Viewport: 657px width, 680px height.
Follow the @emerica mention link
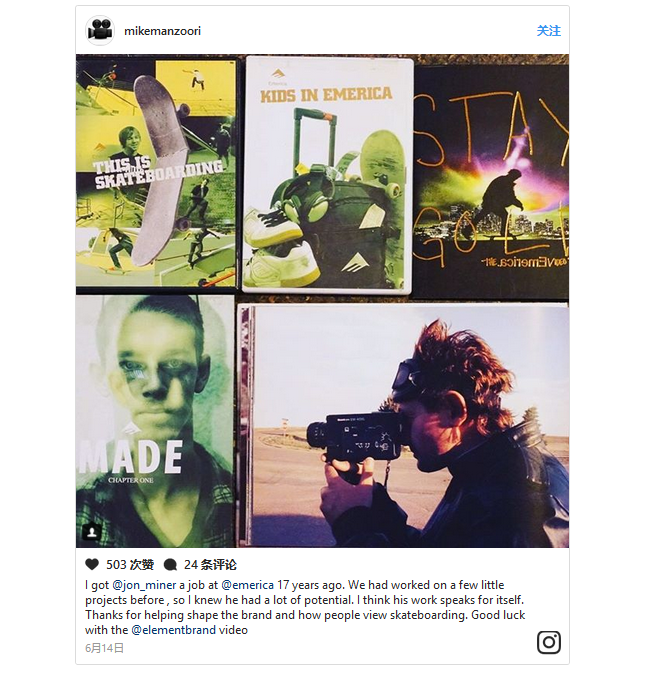point(247,585)
